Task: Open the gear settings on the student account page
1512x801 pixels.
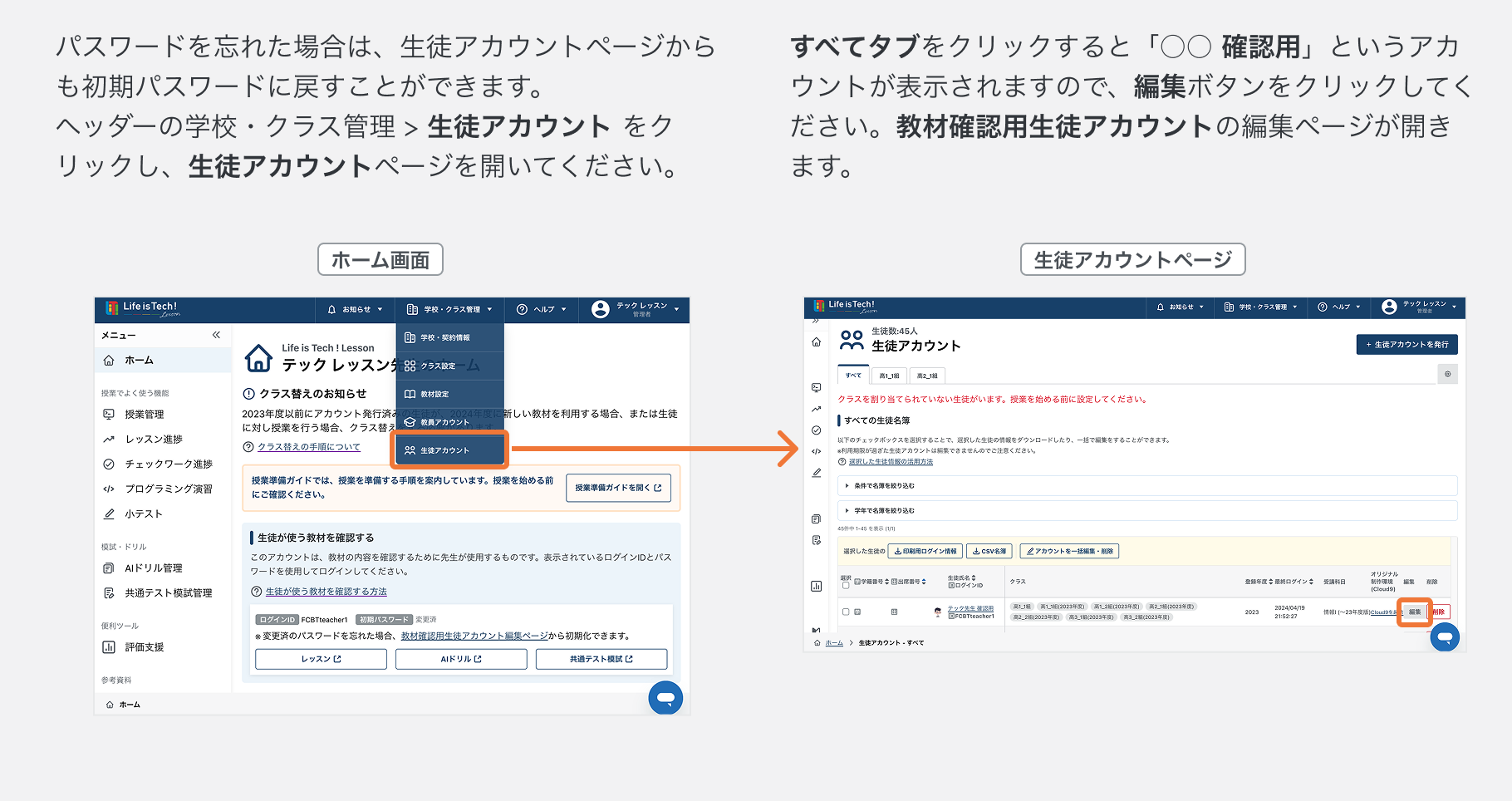Action: [x=1447, y=374]
